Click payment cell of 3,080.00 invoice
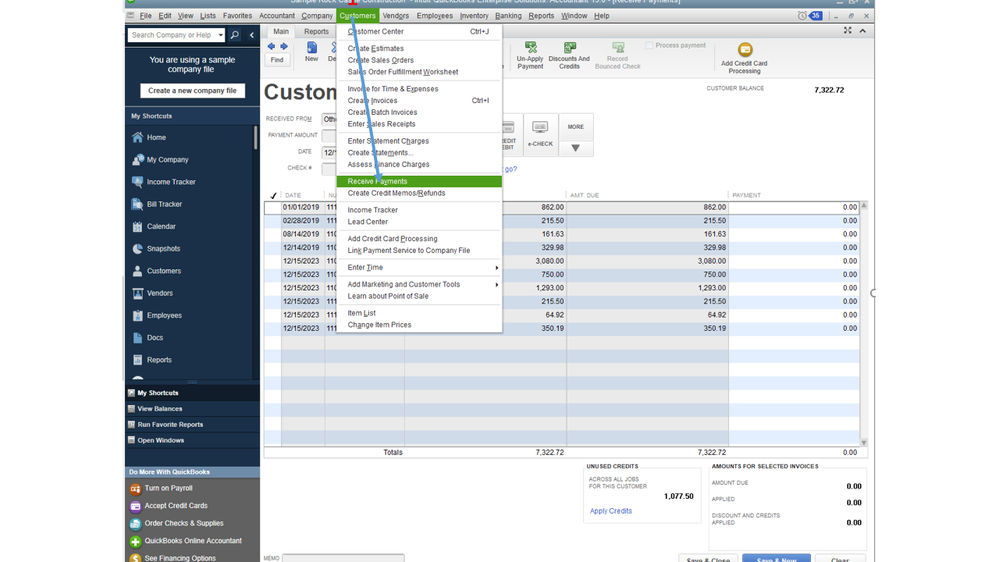The height and width of the screenshot is (562, 999). (x=794, y=261)
